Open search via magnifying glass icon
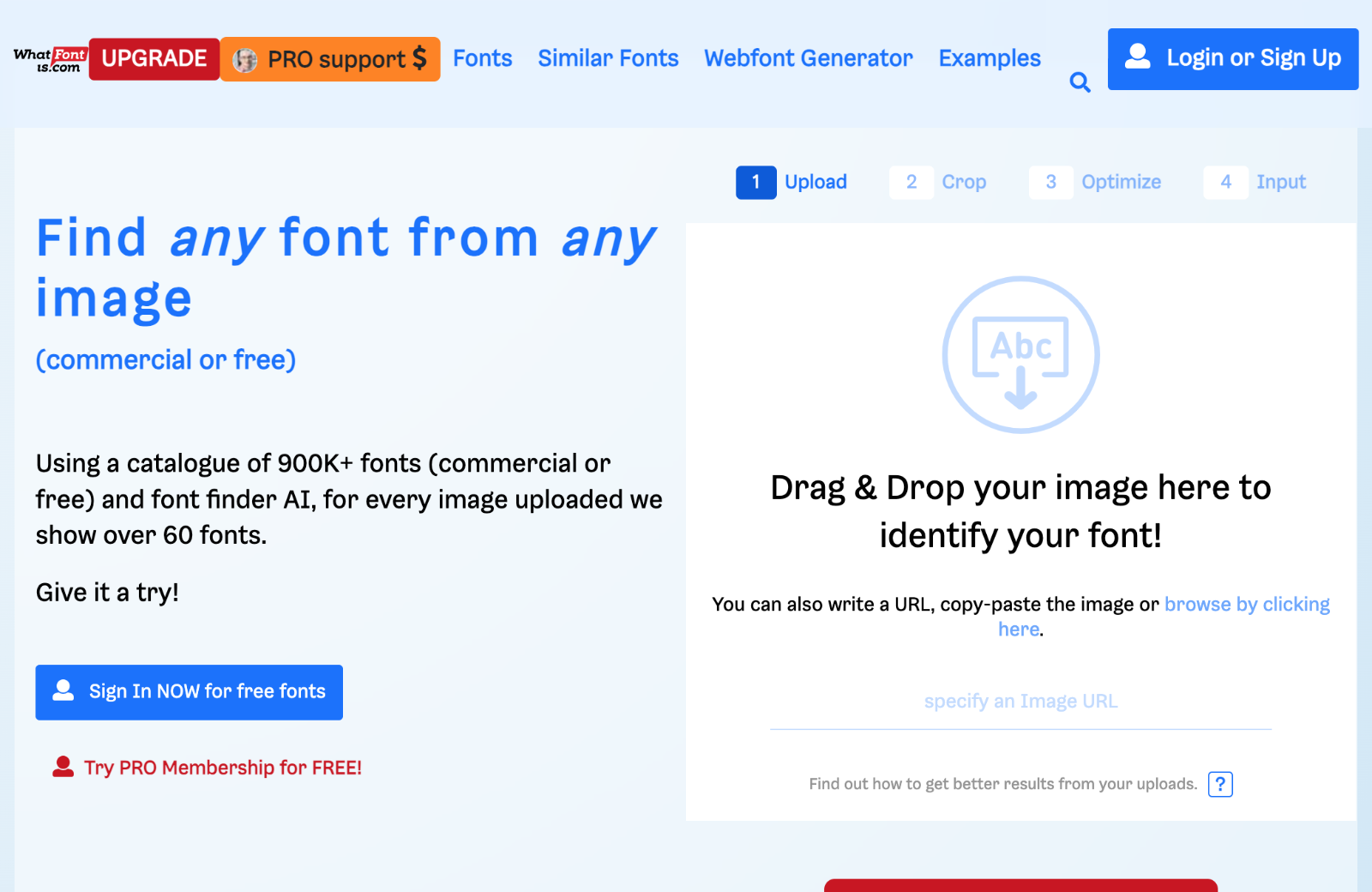 pos(1080,82)
